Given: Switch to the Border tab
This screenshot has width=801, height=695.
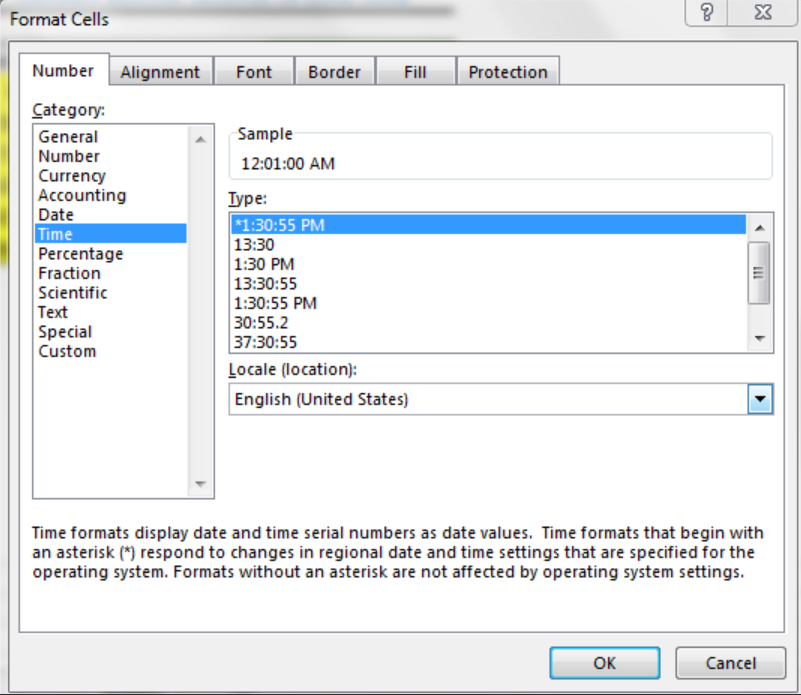Looking at the screenshot, I should pos(335,70).
